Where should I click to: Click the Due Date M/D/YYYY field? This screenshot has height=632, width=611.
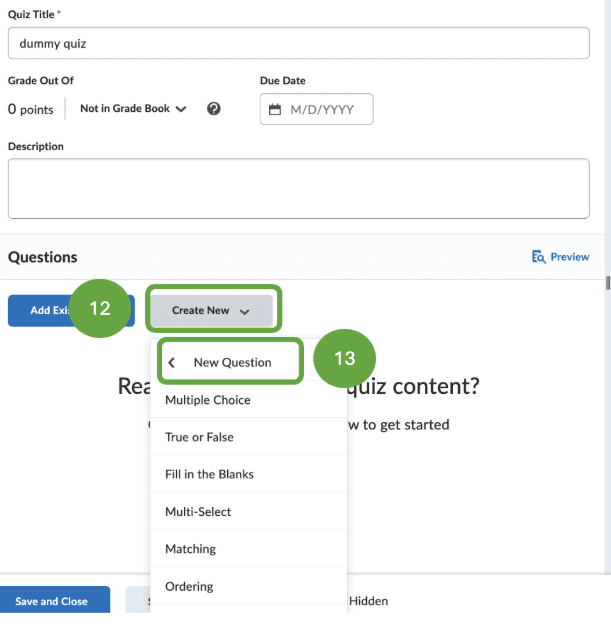click(316, 109)
